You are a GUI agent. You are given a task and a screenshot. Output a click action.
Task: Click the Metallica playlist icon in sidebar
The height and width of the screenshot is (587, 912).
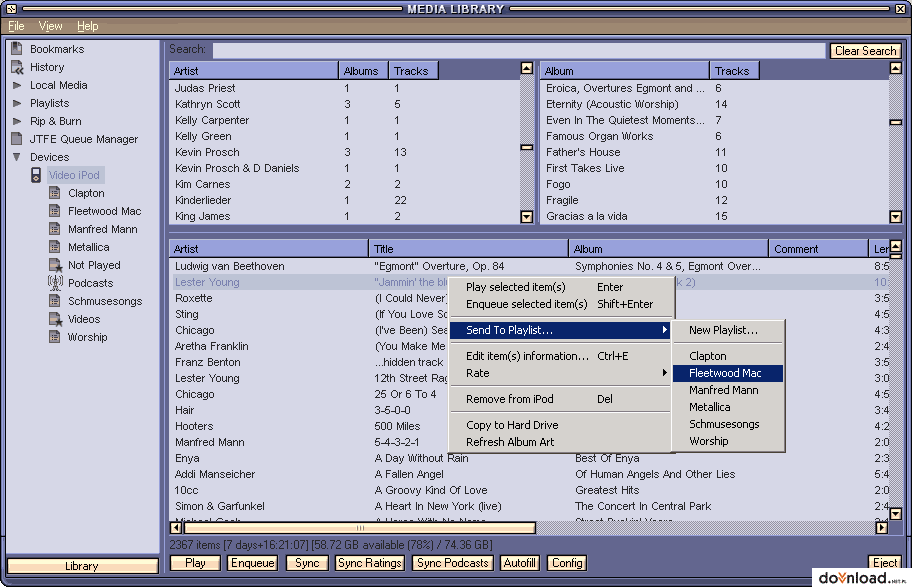click(55, 247)
